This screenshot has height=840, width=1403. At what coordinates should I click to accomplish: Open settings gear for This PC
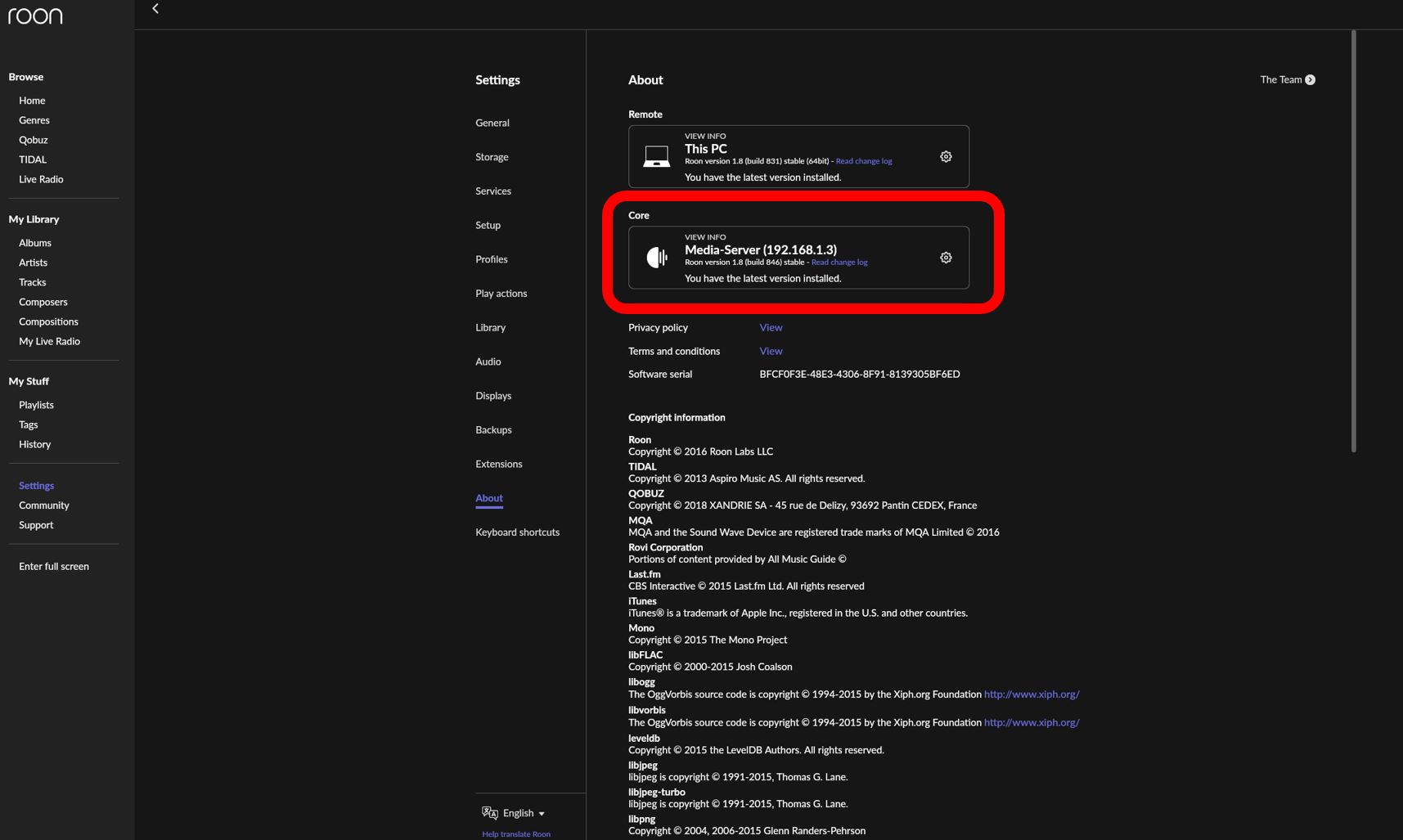(946, 156)
